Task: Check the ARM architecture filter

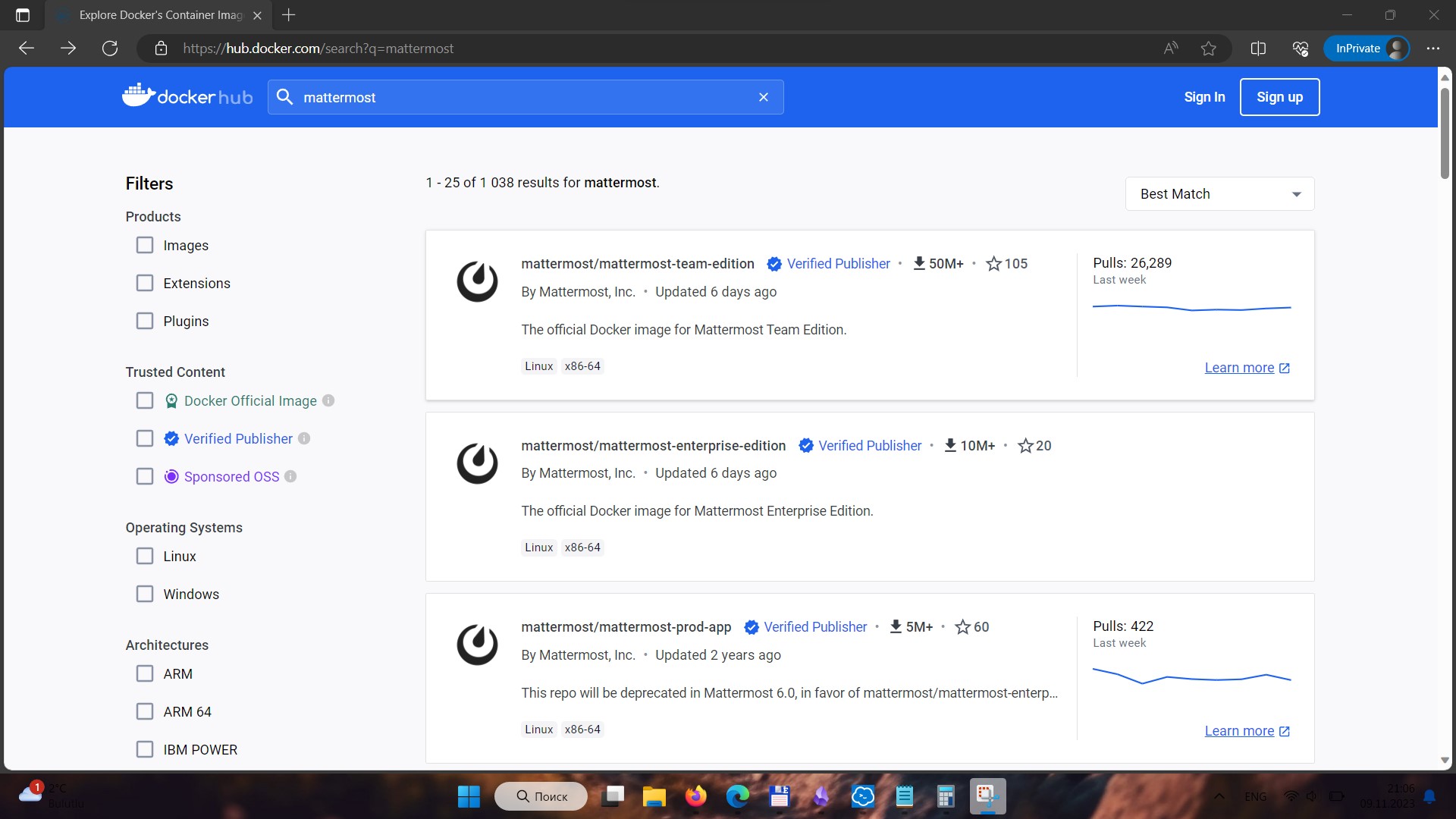Action: [x=144, y=673]
